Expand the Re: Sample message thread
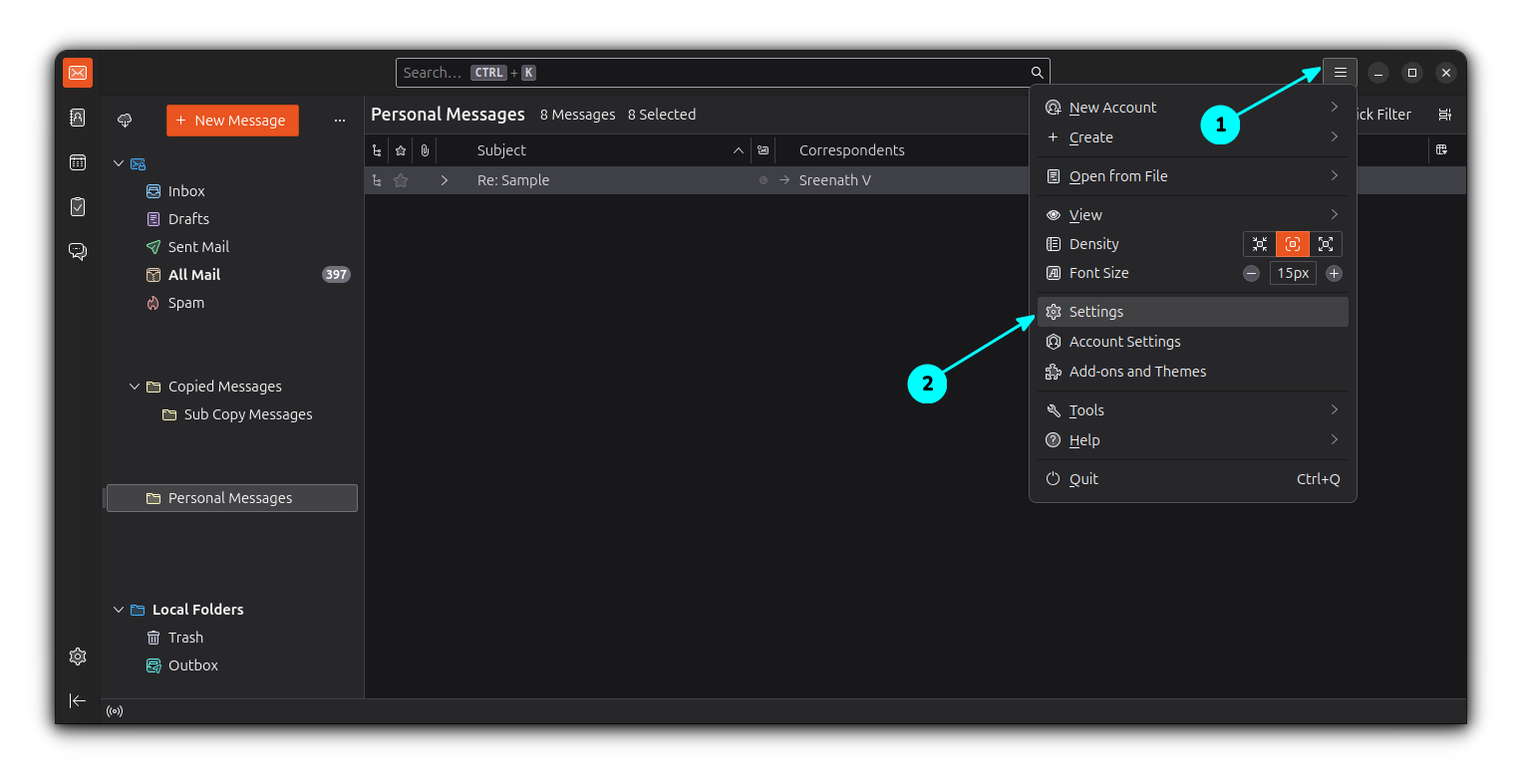Viewport: 1522px width, 784px height. pos(445,180)
